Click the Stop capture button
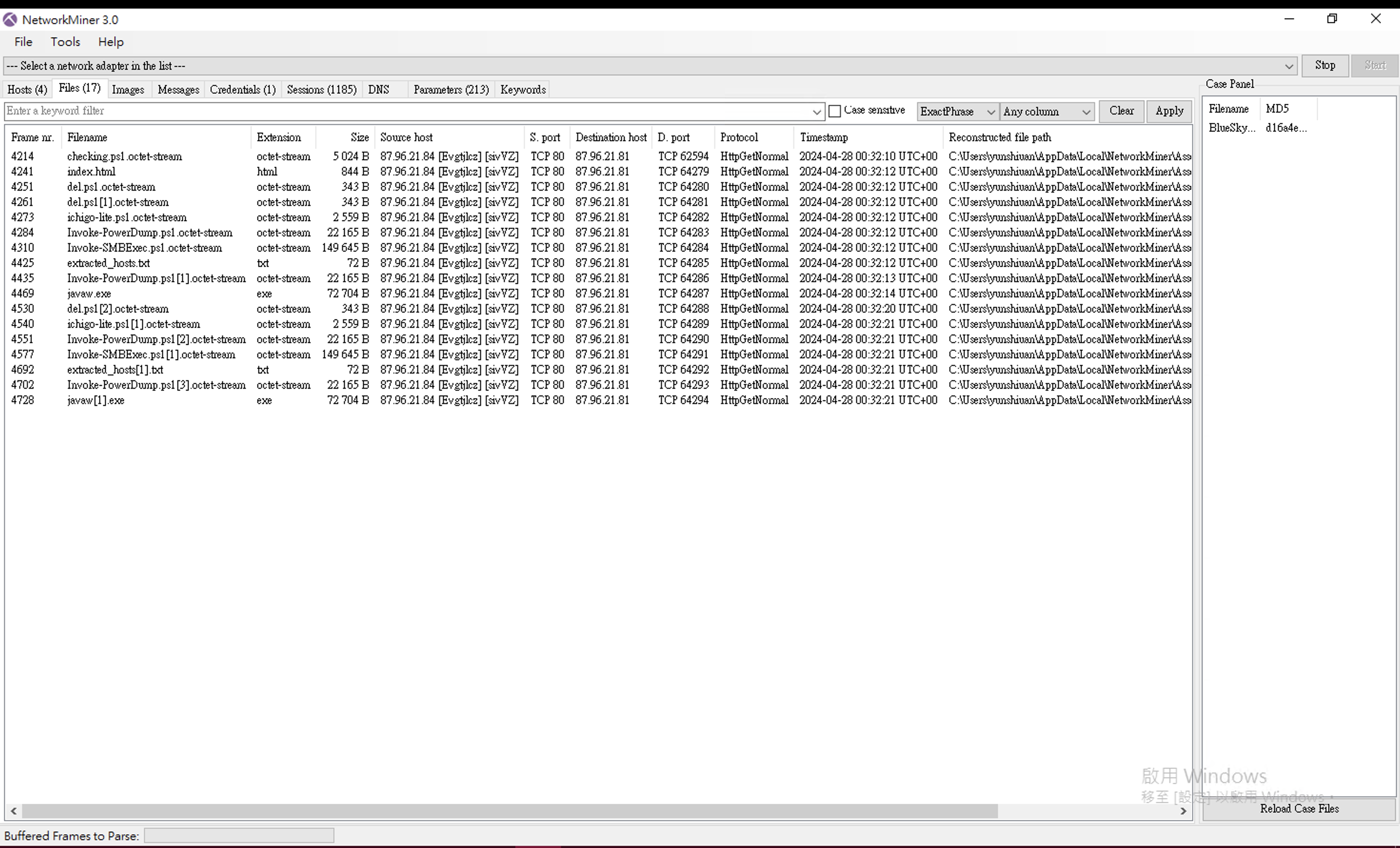The height and width of the screenshot is (848, 1400). (x=1324, y=65)
